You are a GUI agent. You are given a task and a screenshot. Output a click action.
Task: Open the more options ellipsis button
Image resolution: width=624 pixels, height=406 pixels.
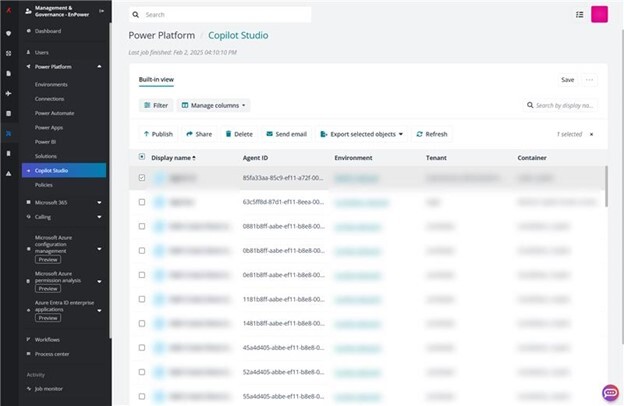point(589,80)
